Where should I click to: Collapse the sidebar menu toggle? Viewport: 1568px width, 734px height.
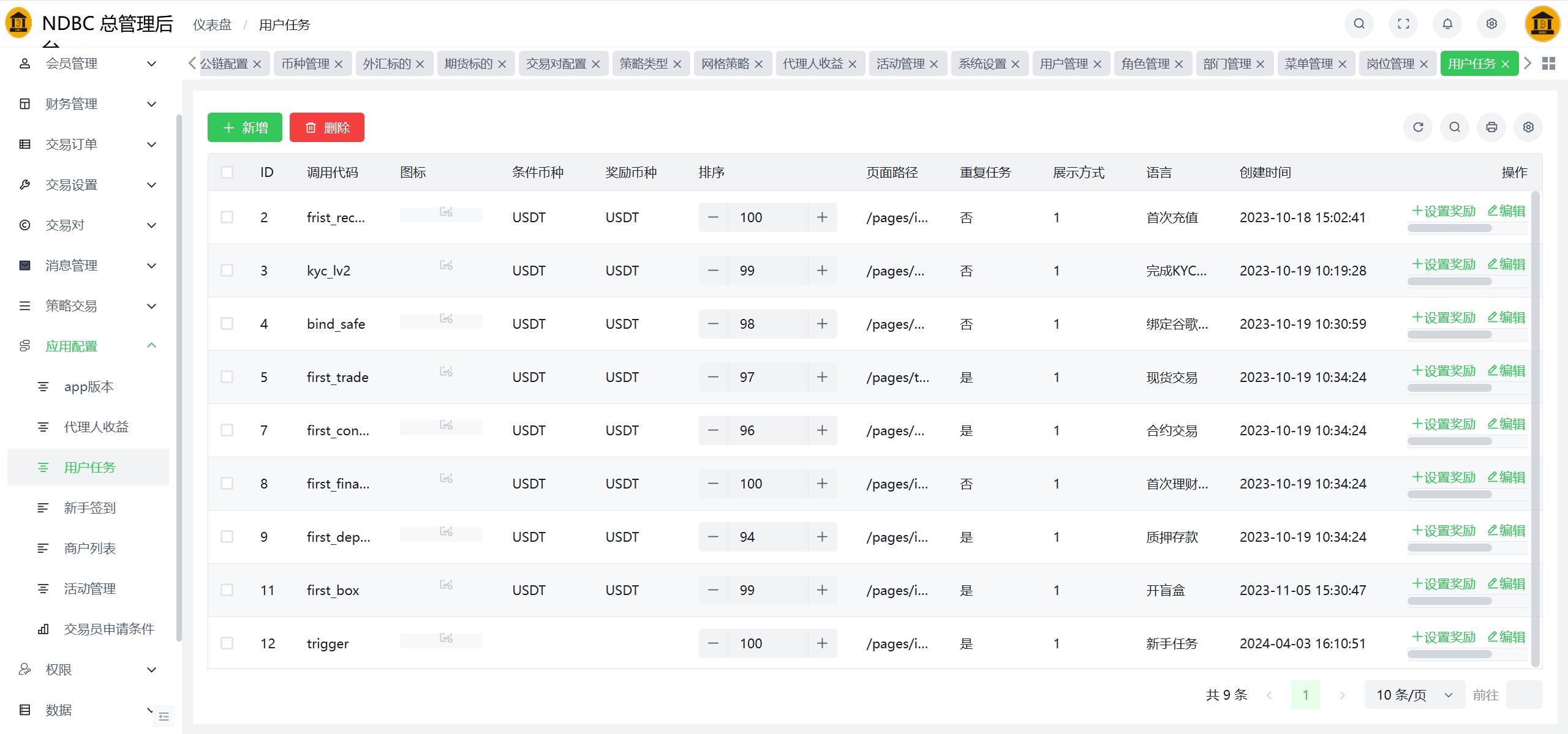[164, 716]
